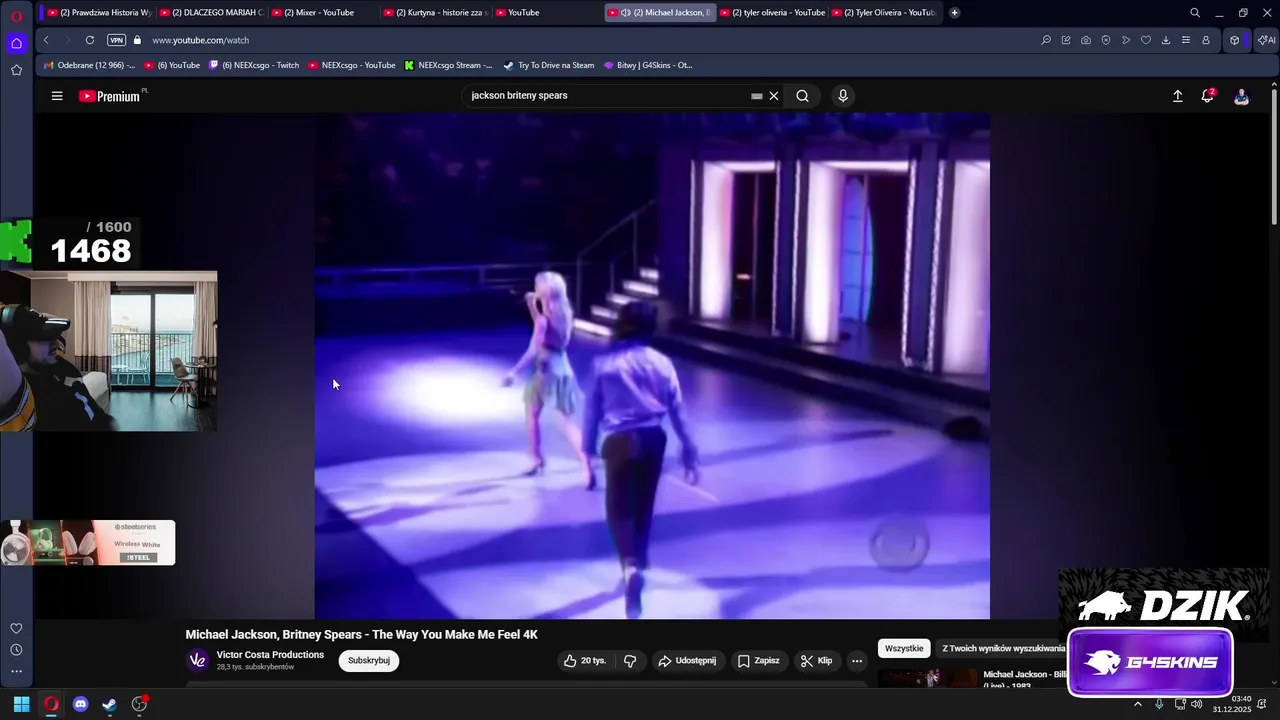Open Opera sidebar home workspace icon

16,43
